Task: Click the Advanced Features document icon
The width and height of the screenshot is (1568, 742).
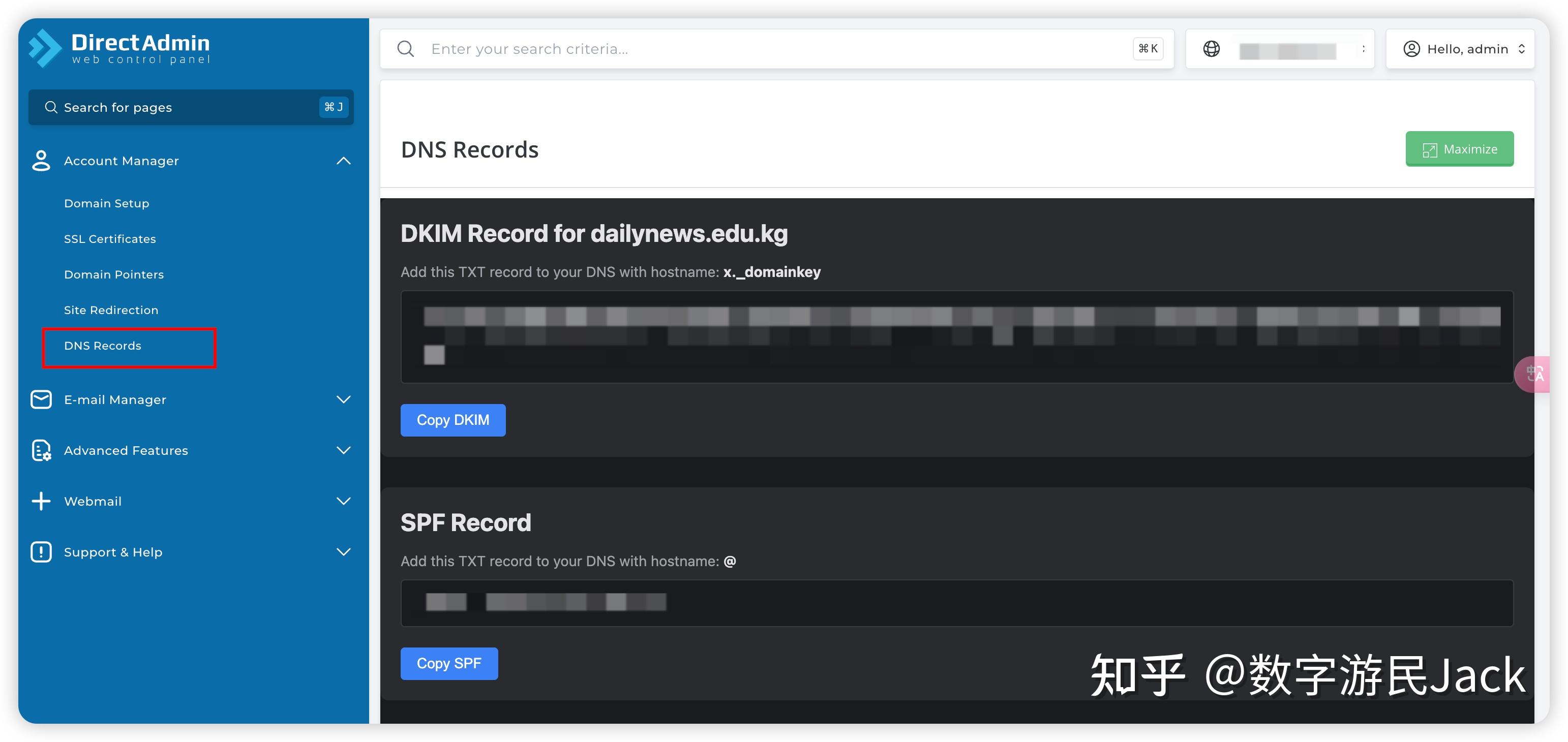Action: point(40,450)
